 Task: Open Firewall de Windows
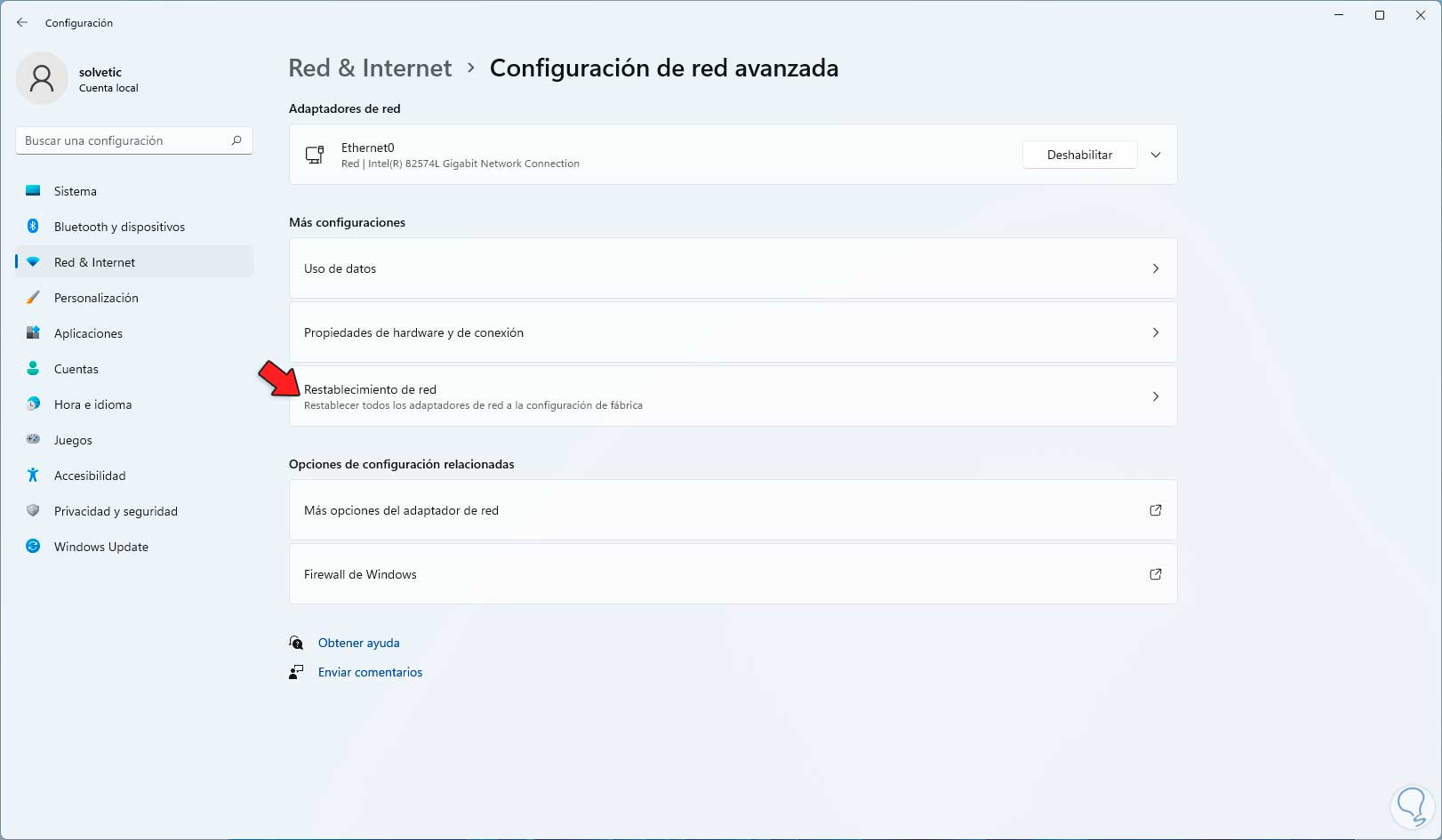pos(733,574)
